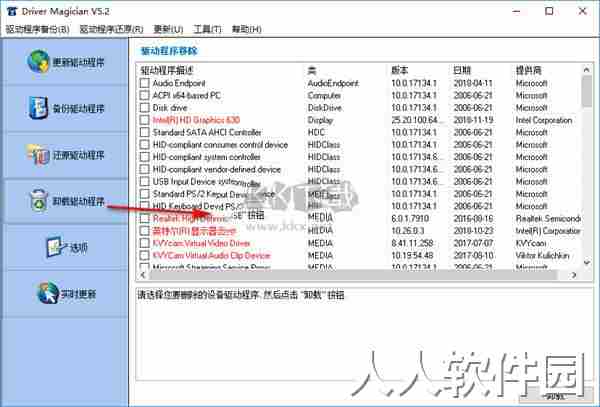The width and height of the screenshot is (600, 407).
Task: Open the 更新驱动程序 globe icon
Action: [x=38, y=61]
